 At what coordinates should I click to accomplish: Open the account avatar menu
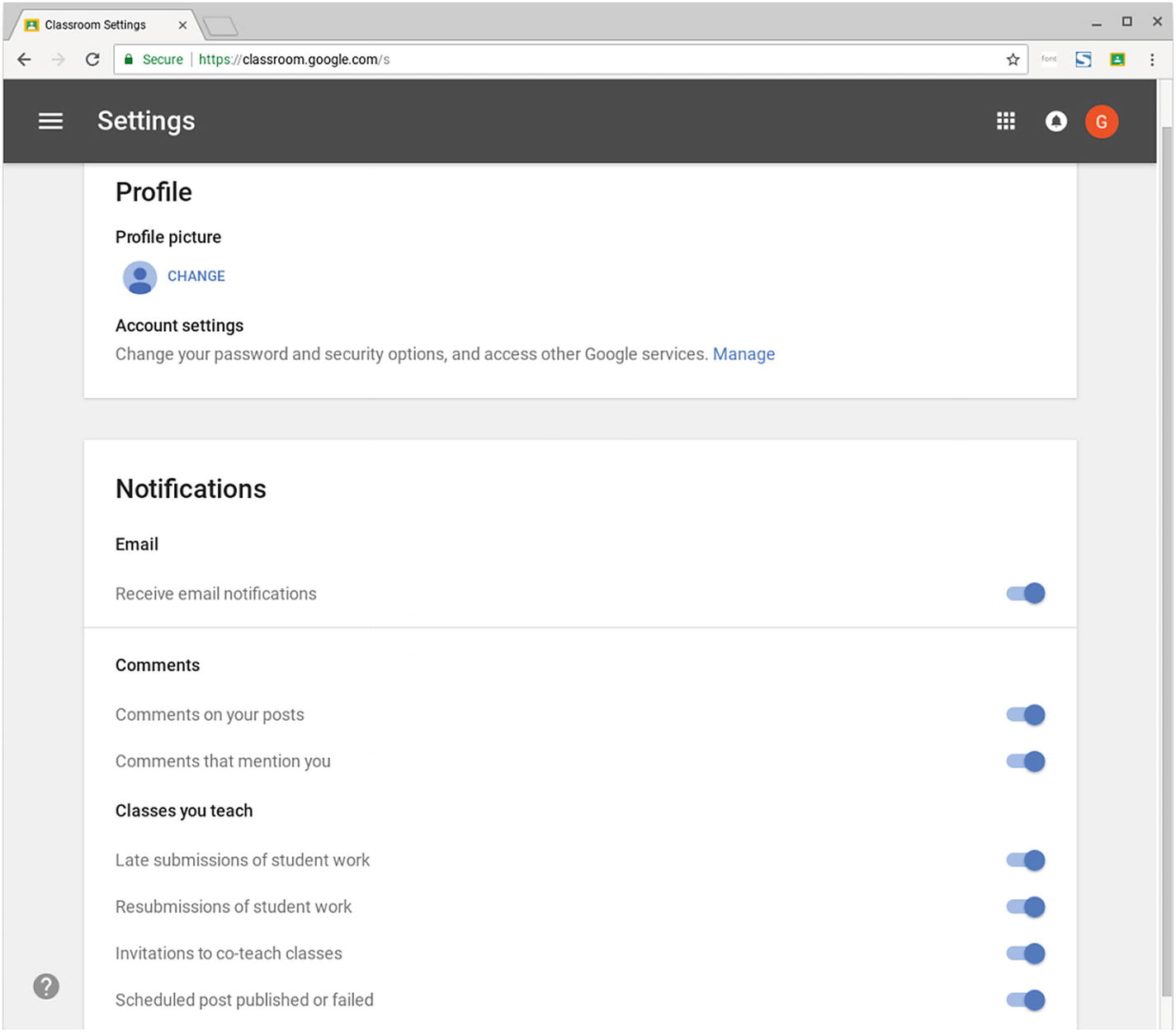tap(1101, 121)
